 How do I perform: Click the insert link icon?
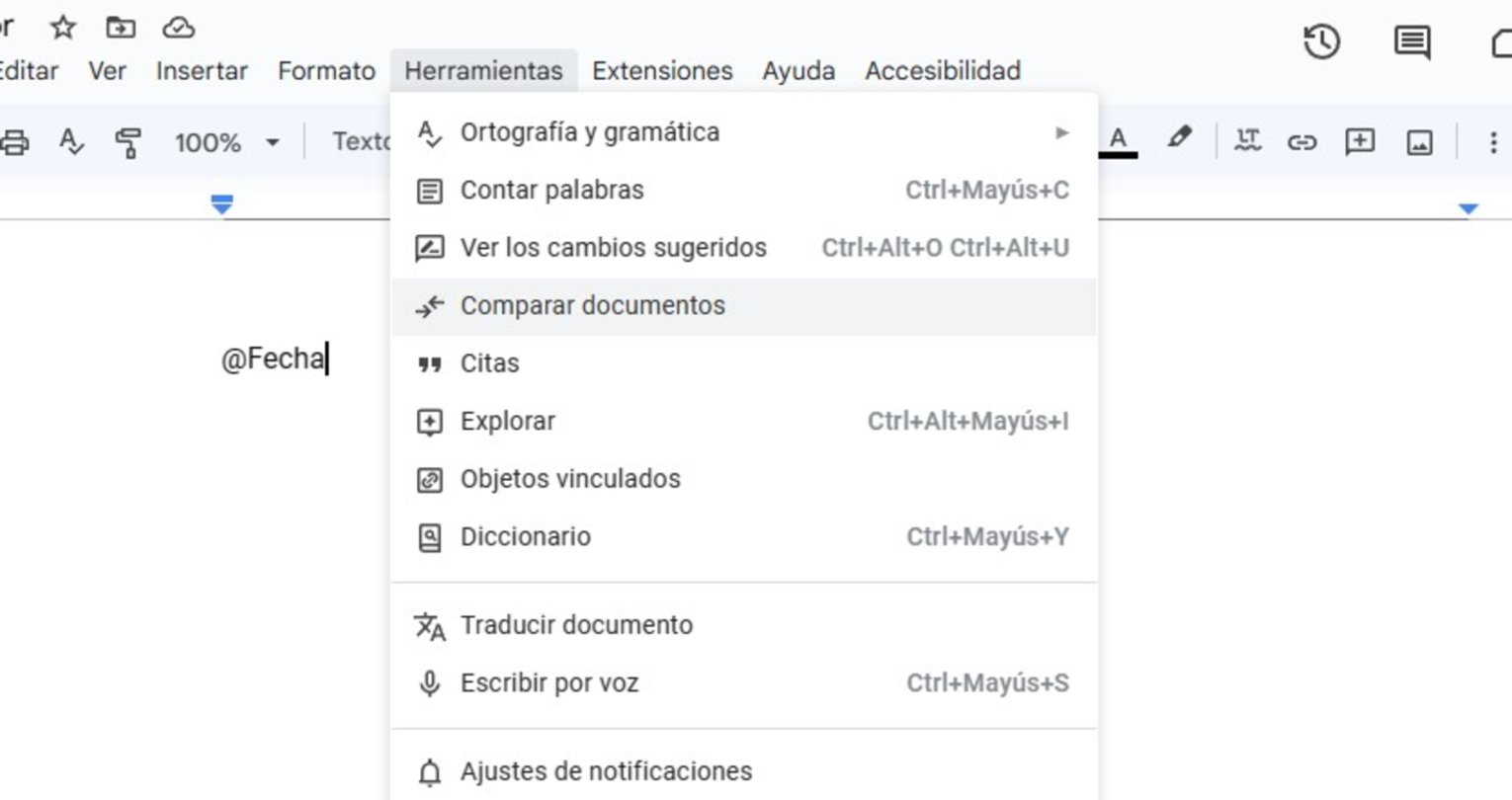[x=1302, y=142]
